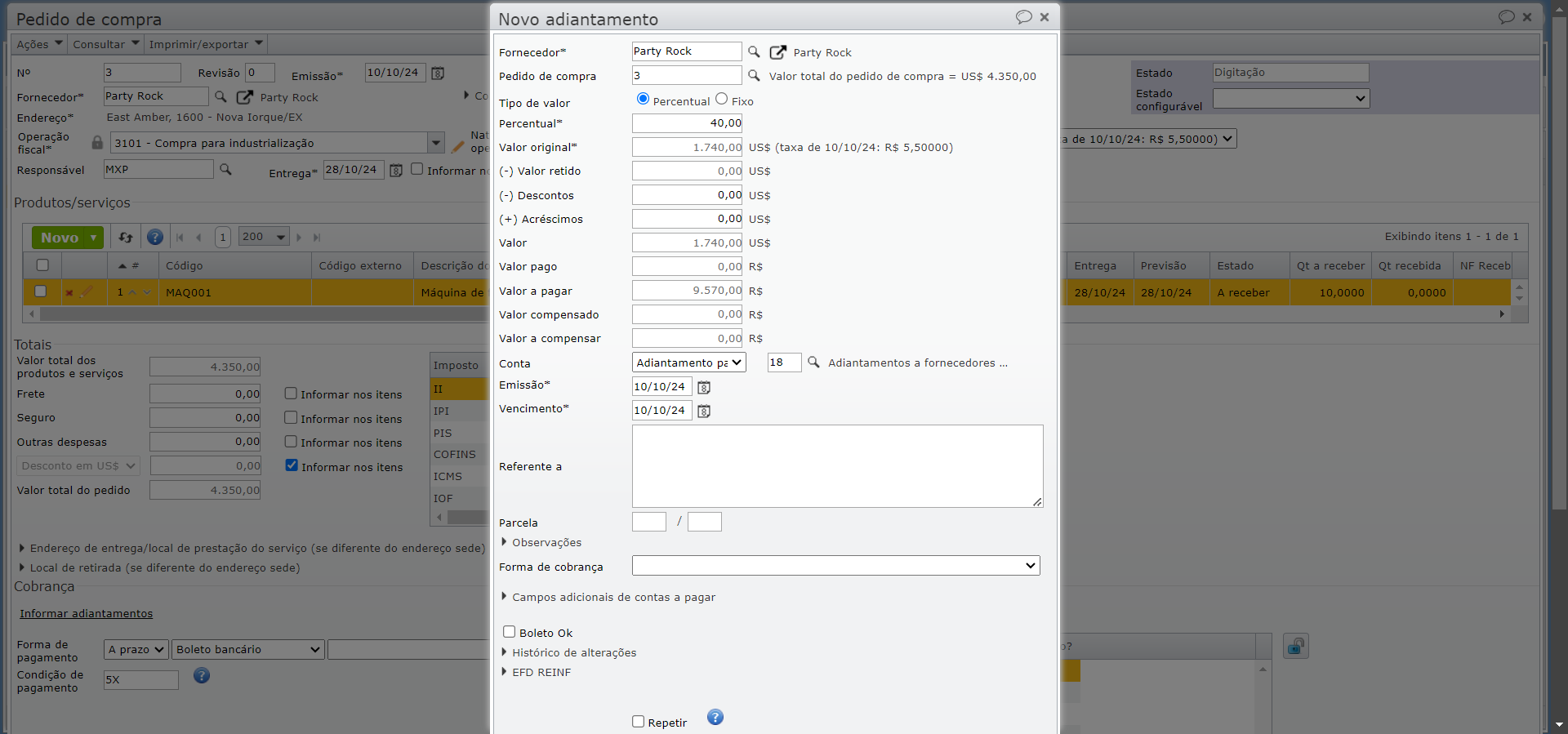Expand the Campos adicionais de contas a pagar section
The image size is (1568, 734).
pyautogui.click(x=612, y=598)
